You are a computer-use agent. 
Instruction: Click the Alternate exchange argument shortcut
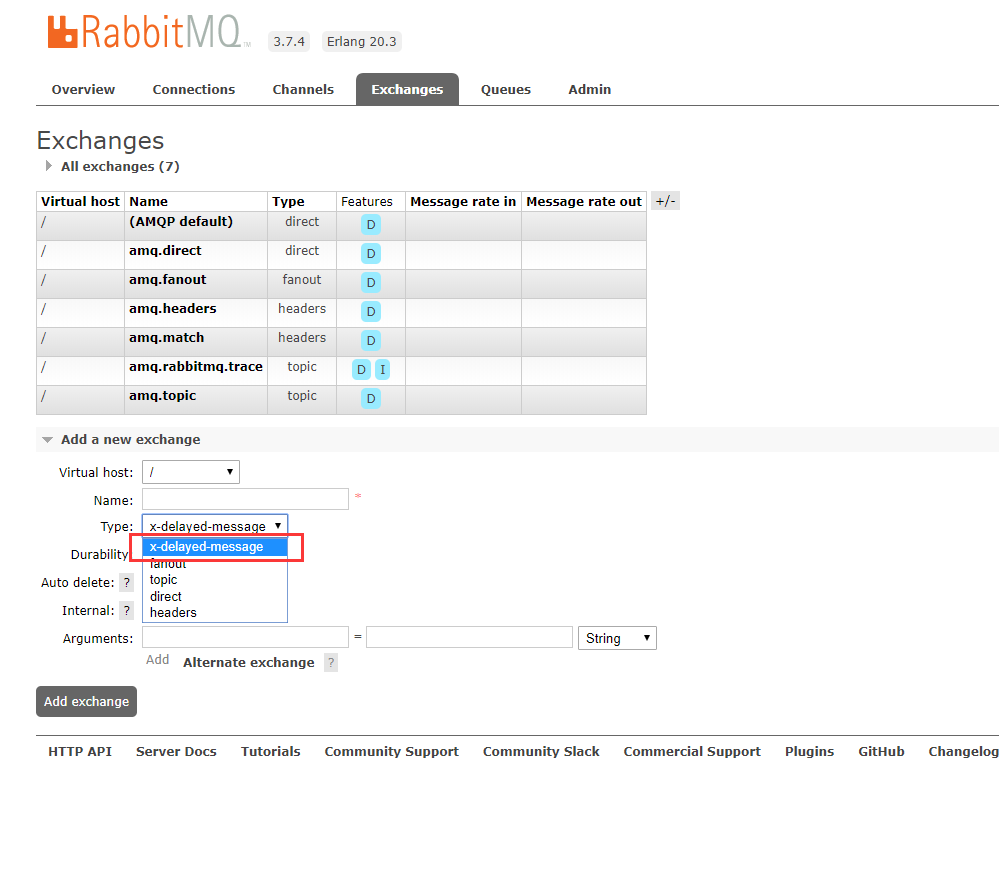[248, 663]
